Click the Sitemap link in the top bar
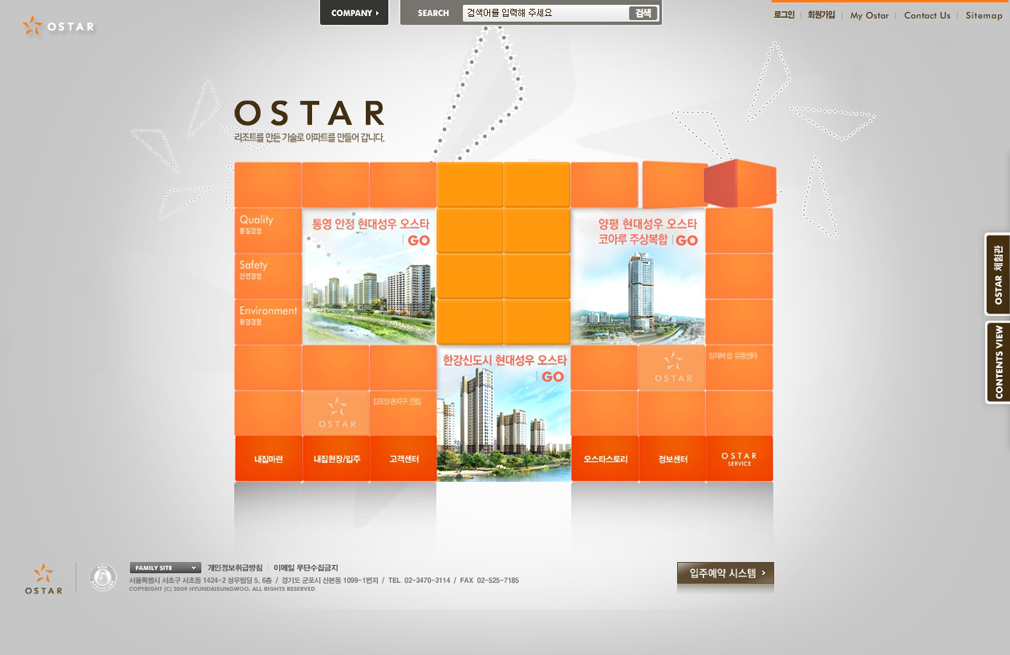This screenshot has height=655, width=1010. (x=983, y=16)
